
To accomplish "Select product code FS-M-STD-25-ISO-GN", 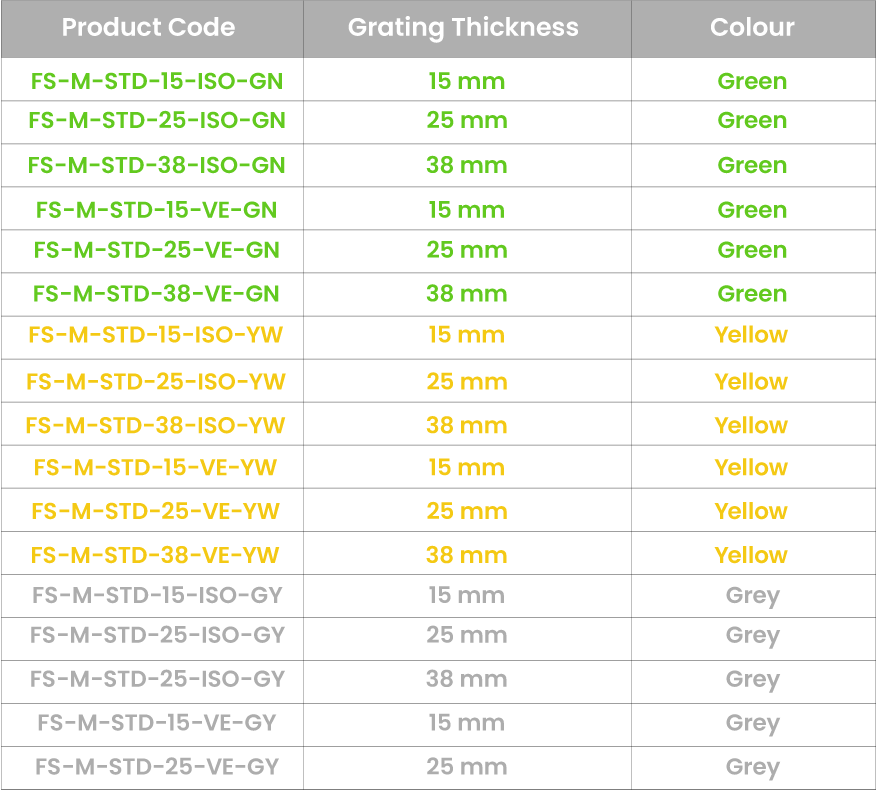I will pyautogui.click(x=157, y=121).
